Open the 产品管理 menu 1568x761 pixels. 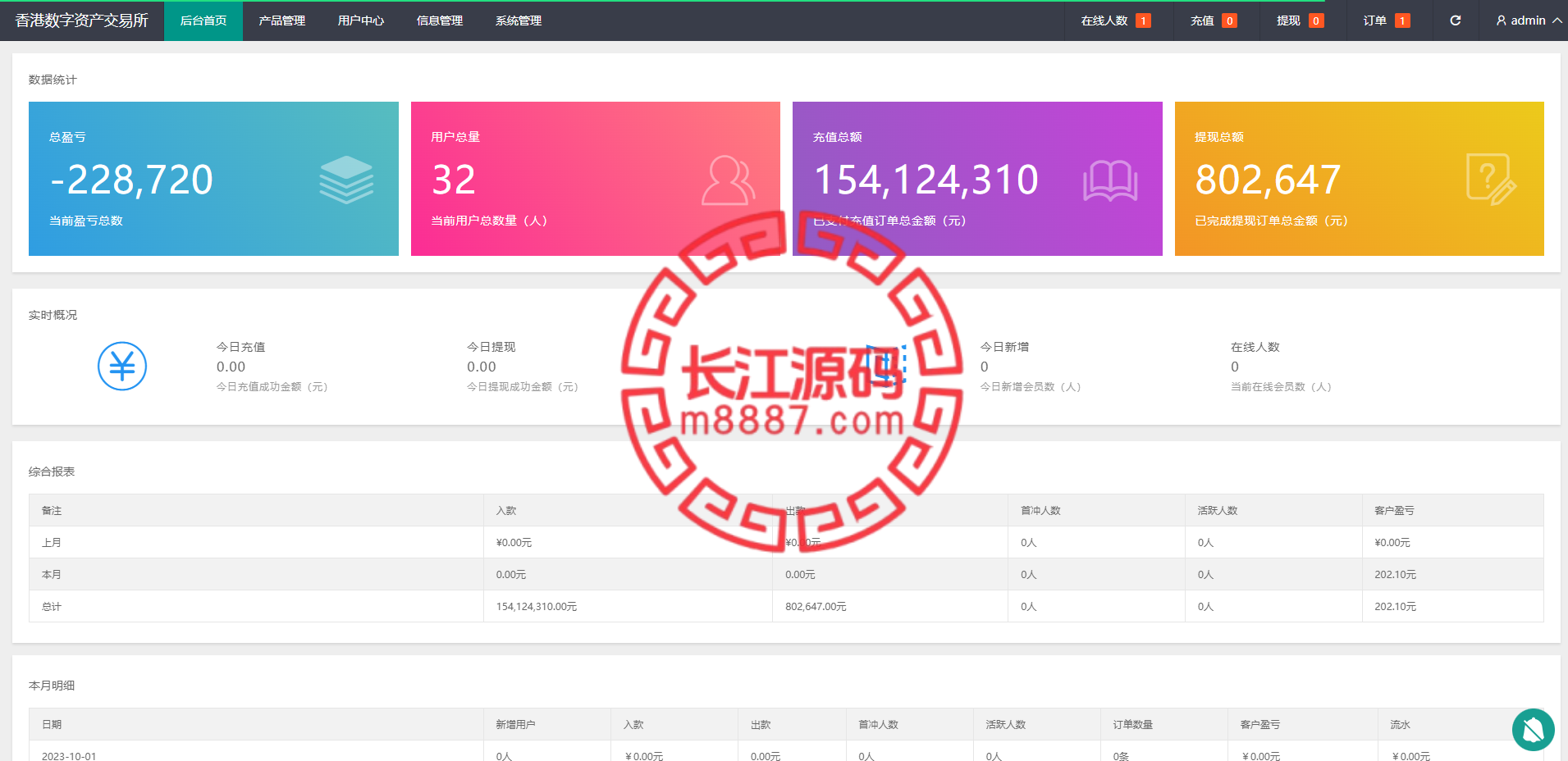click(282, 21)
